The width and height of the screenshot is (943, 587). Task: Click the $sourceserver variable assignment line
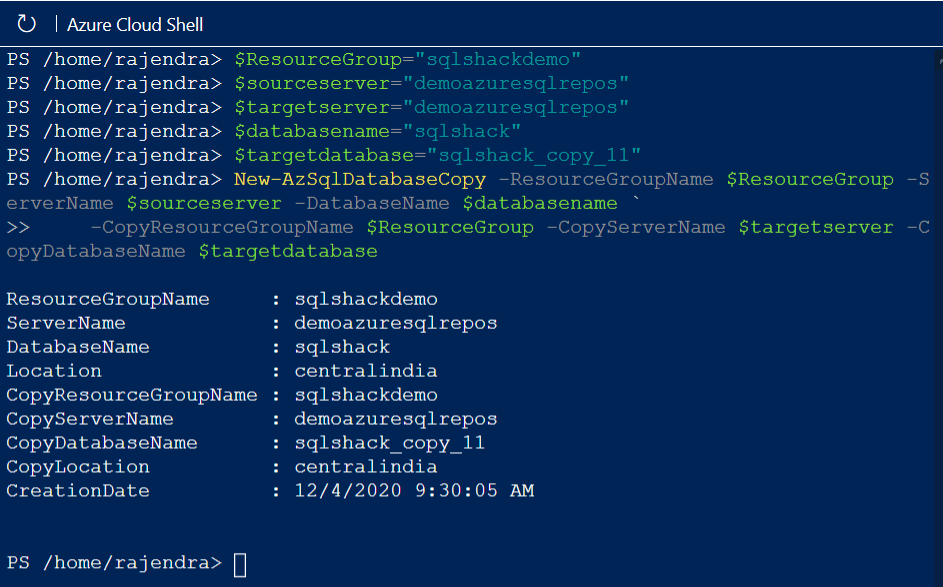coord(431,83)
